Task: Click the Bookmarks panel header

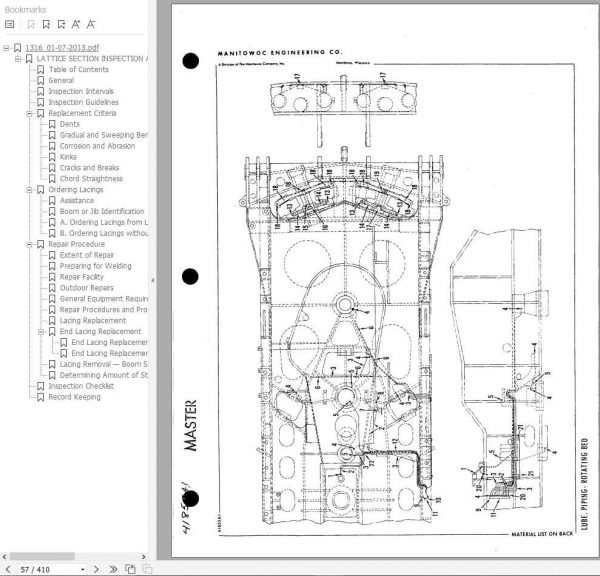Action: (x=25, y=10)
